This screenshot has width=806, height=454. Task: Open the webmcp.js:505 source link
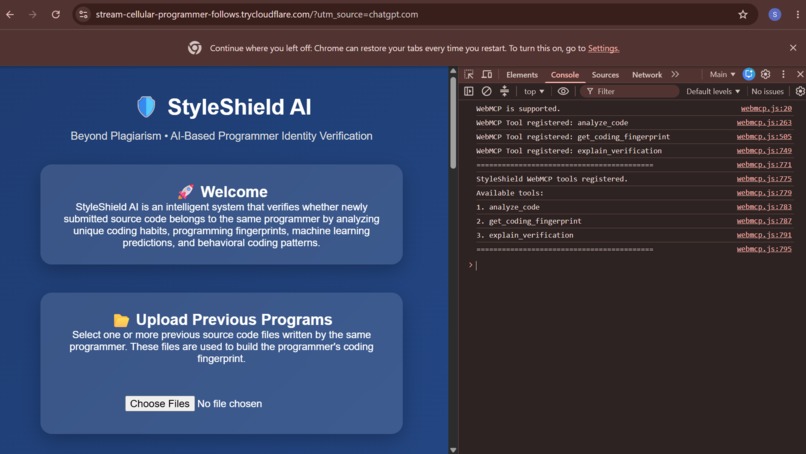(x=764, y=137)
